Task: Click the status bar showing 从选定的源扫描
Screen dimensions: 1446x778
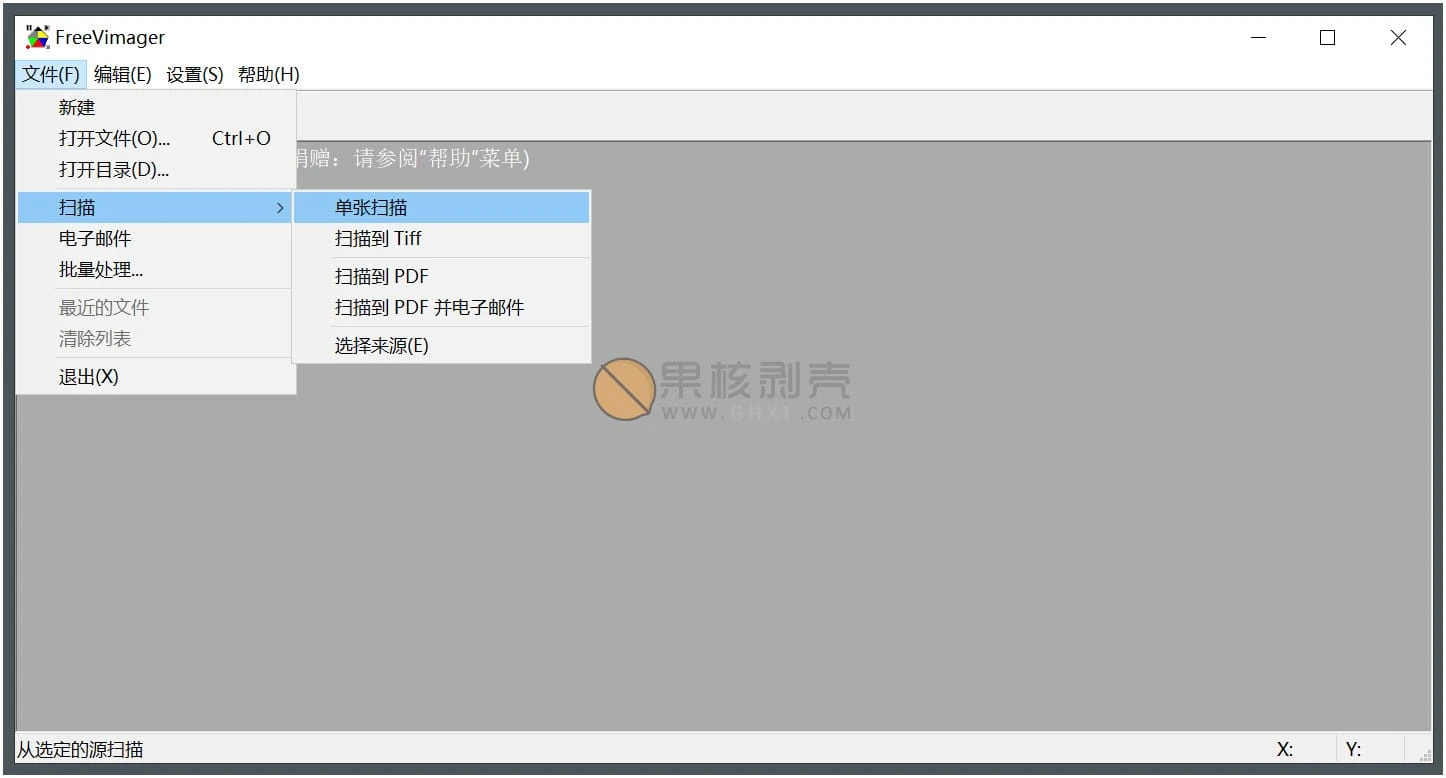Action: (x=80, y=748)
